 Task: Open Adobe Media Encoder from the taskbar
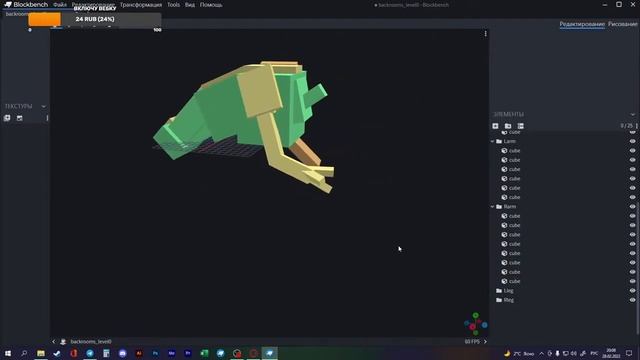click(x=171, y=353)
